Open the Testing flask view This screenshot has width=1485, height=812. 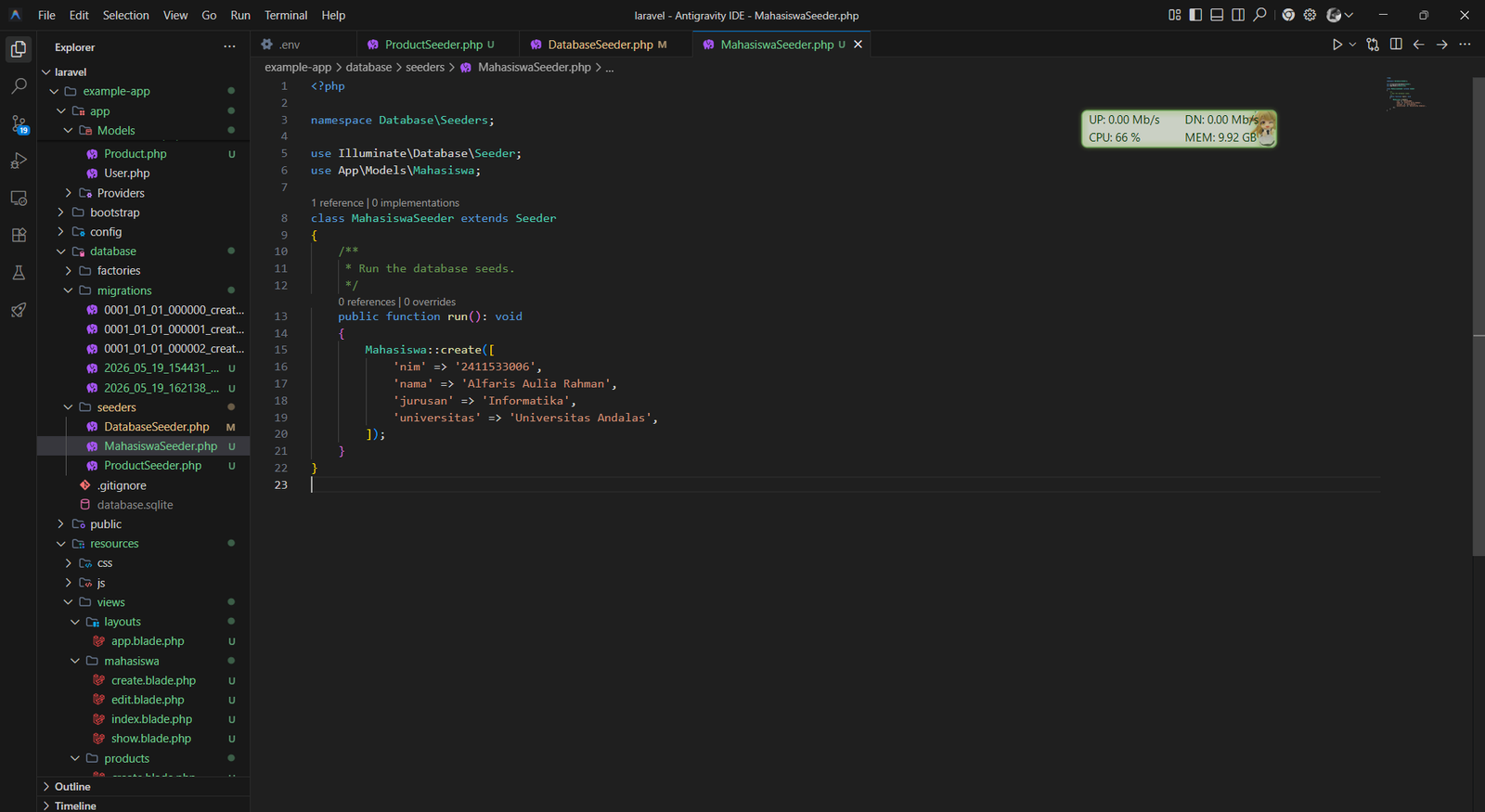point(19,273)
